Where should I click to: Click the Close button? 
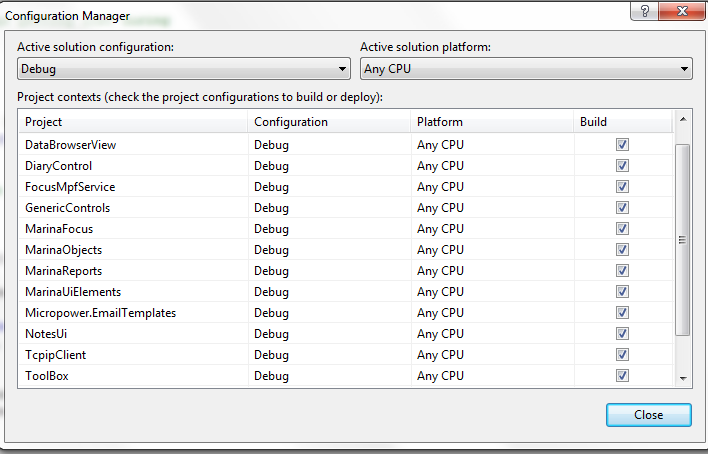(648, 415)
